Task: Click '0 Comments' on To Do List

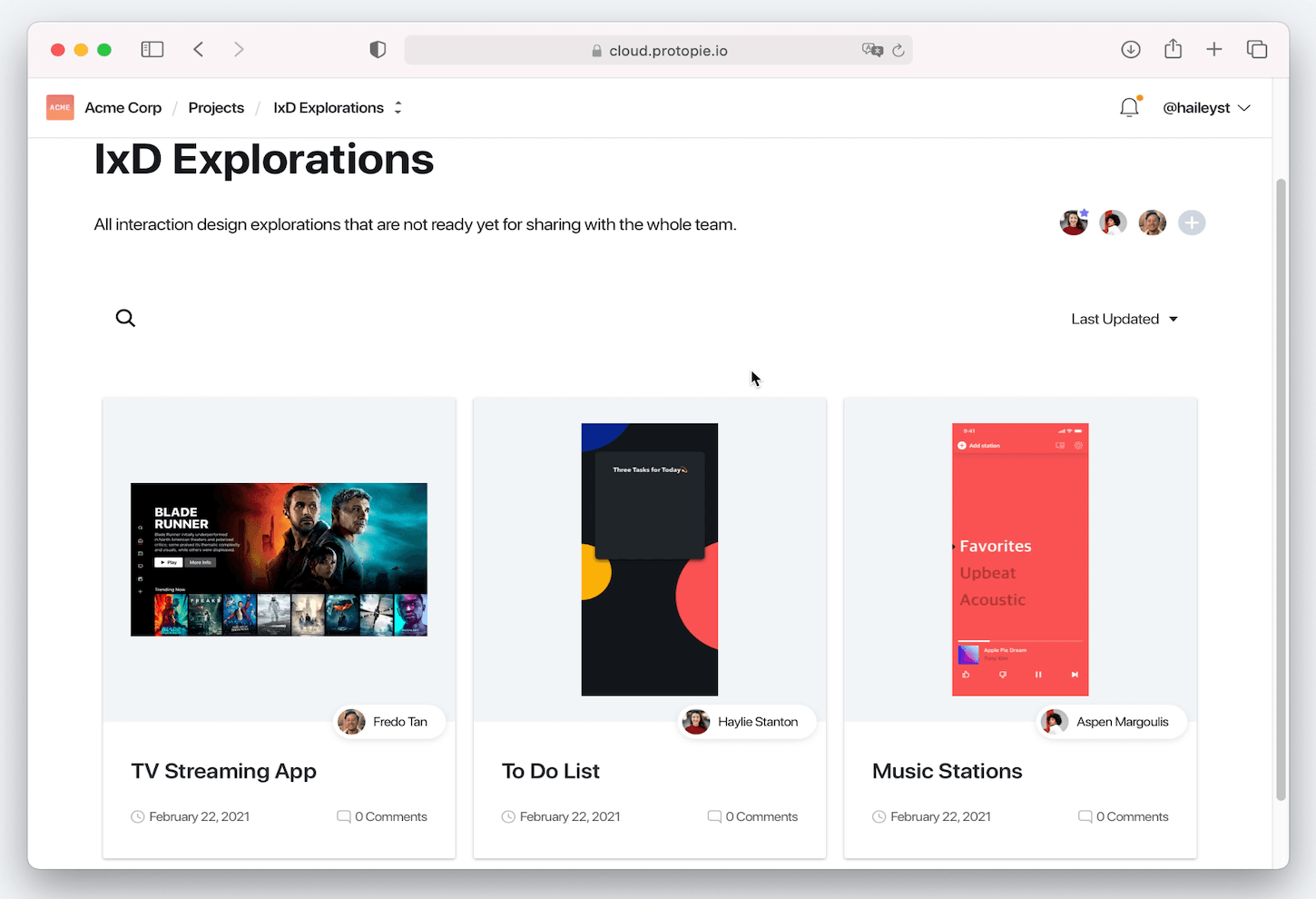Action: [761, 816]
